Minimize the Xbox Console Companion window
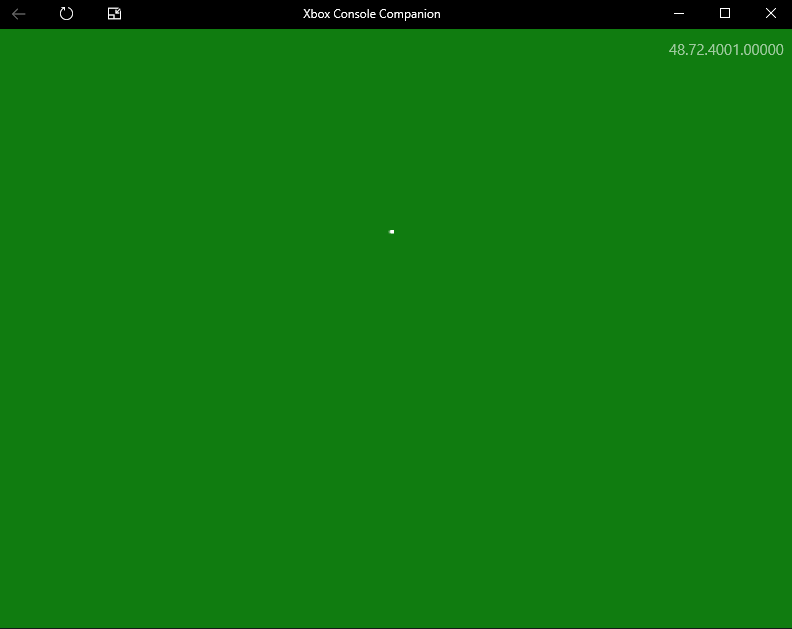Viewport: 792px width, 629px height. 679,14
